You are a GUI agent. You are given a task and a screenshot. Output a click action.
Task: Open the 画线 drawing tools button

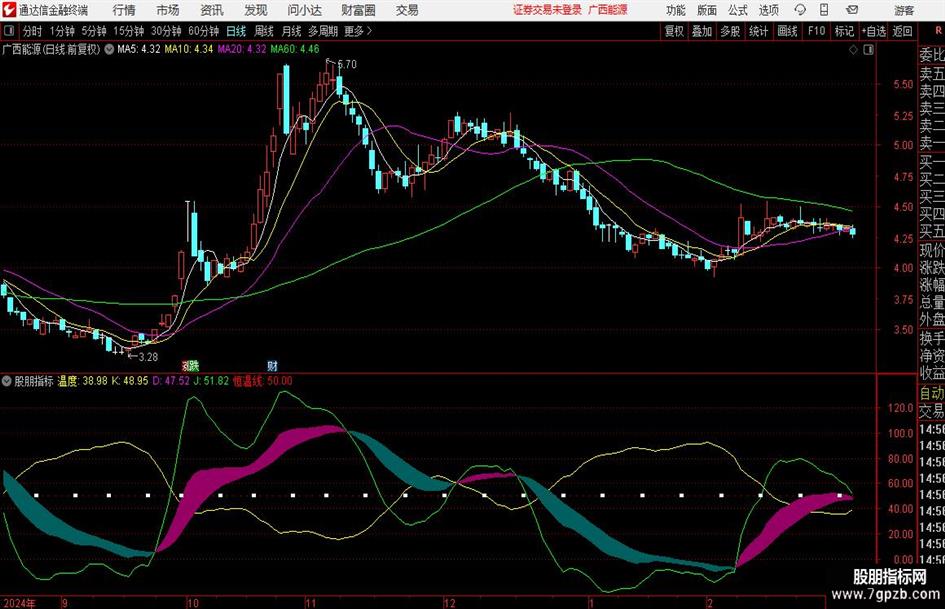pos(787,31)
